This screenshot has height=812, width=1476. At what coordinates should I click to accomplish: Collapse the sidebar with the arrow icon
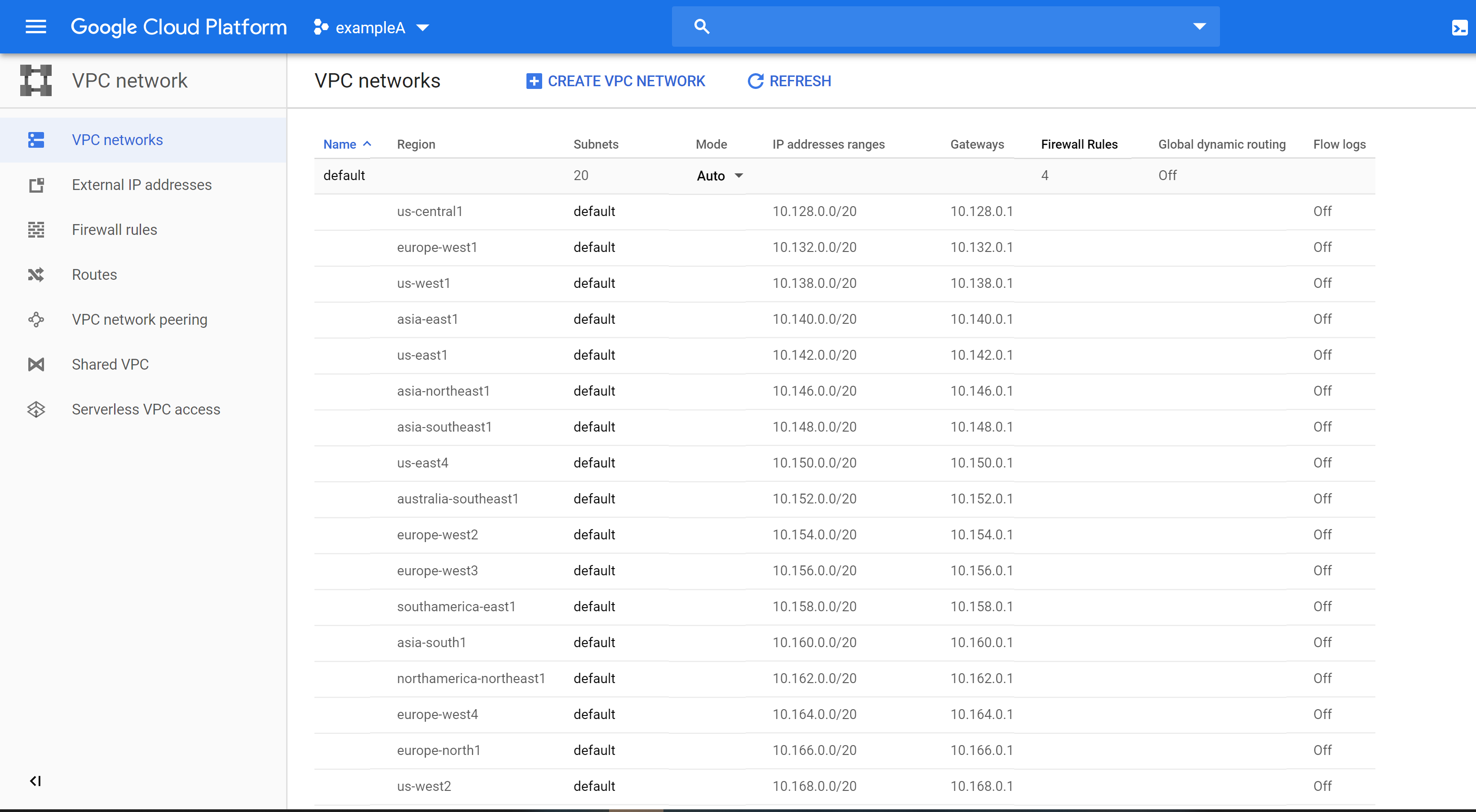click(x=35, y=781)
